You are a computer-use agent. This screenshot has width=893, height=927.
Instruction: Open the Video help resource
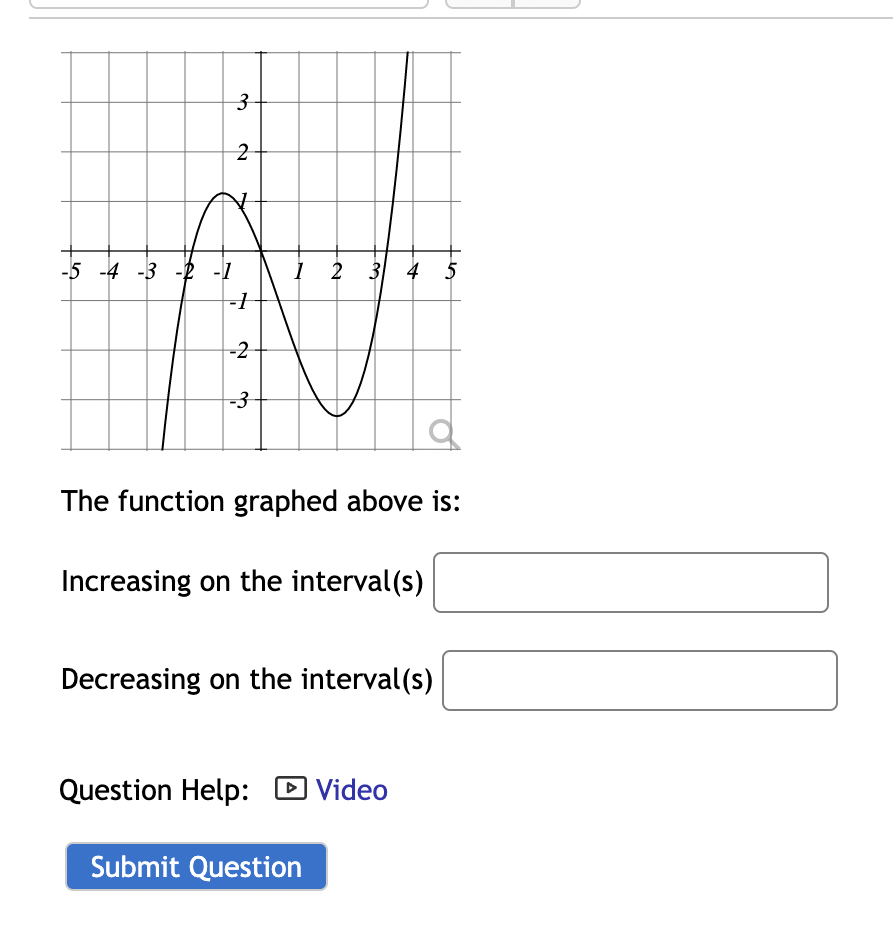tap(350, 790)
